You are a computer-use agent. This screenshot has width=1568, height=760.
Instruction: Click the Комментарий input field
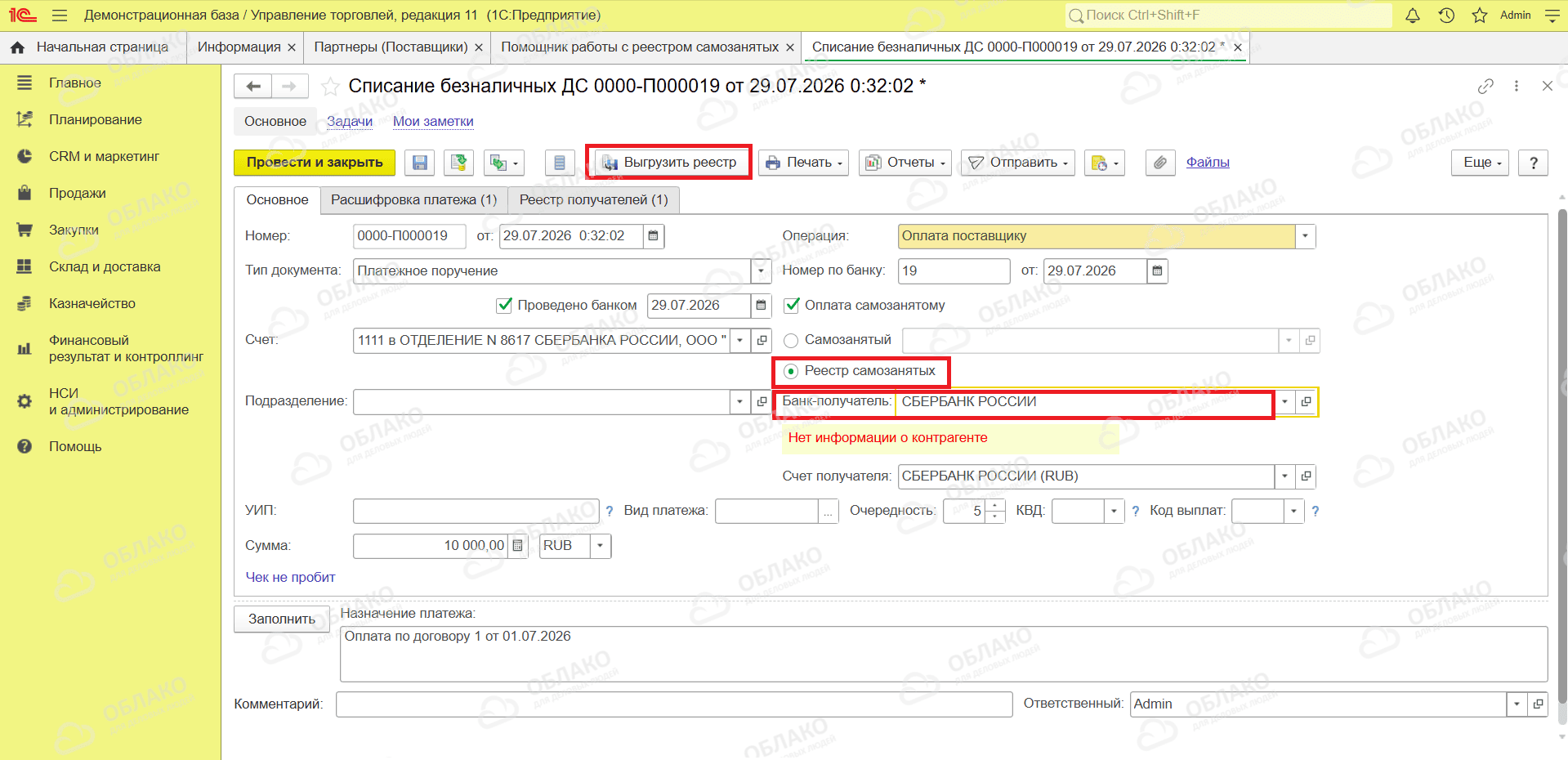click(674, 704)
